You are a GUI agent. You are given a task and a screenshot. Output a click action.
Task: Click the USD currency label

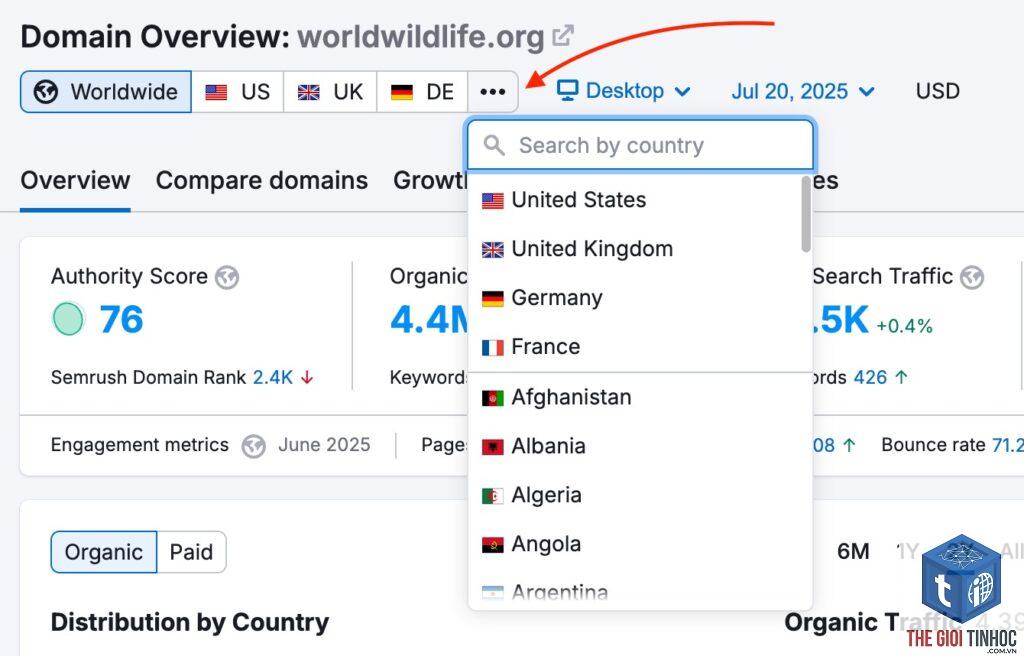point(938,91)
